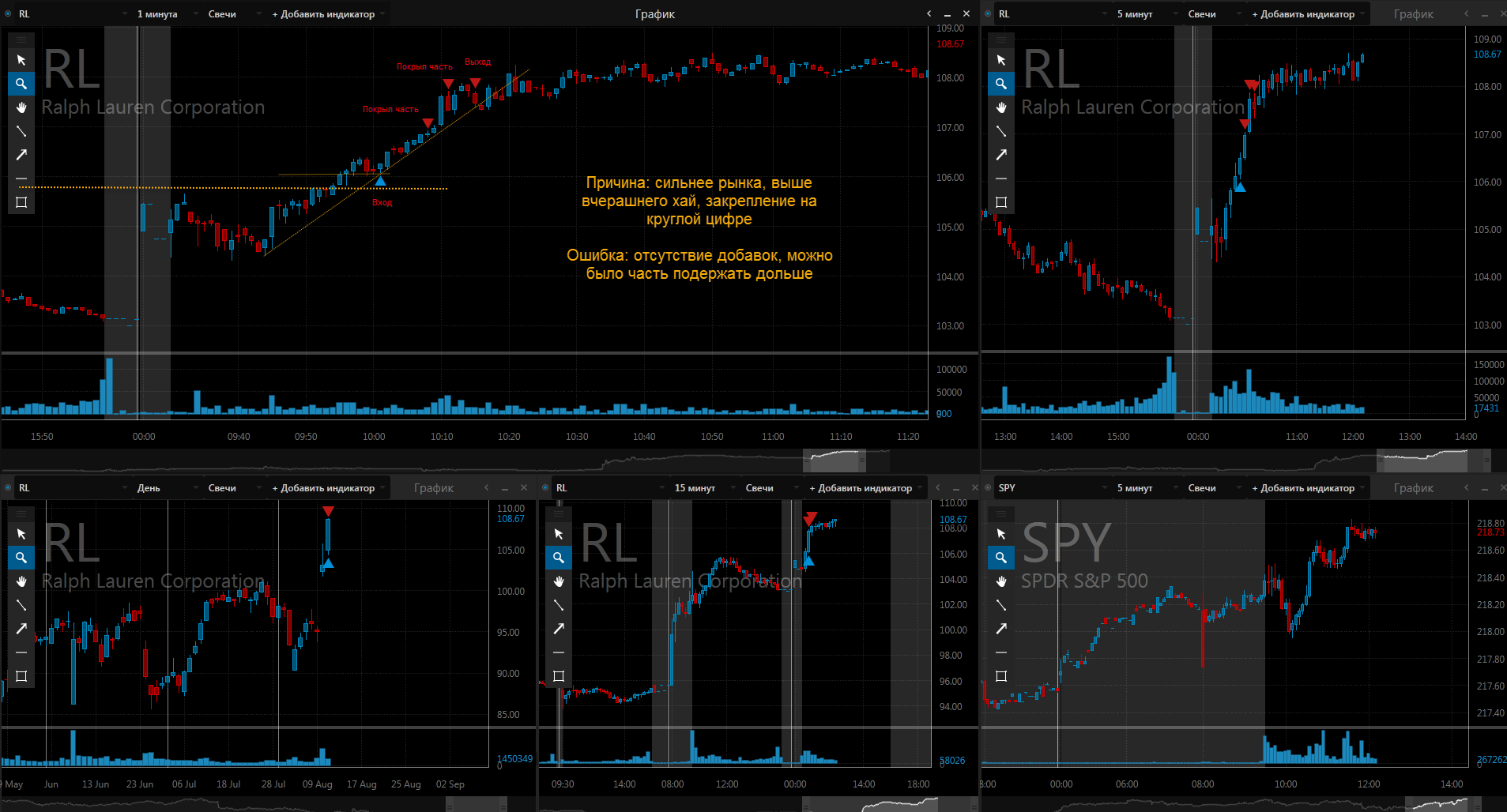Select the zoom tool in SPY chart
Image resolution: width=1507 pixels, height=812 pixels.
tap(1001, 558)
